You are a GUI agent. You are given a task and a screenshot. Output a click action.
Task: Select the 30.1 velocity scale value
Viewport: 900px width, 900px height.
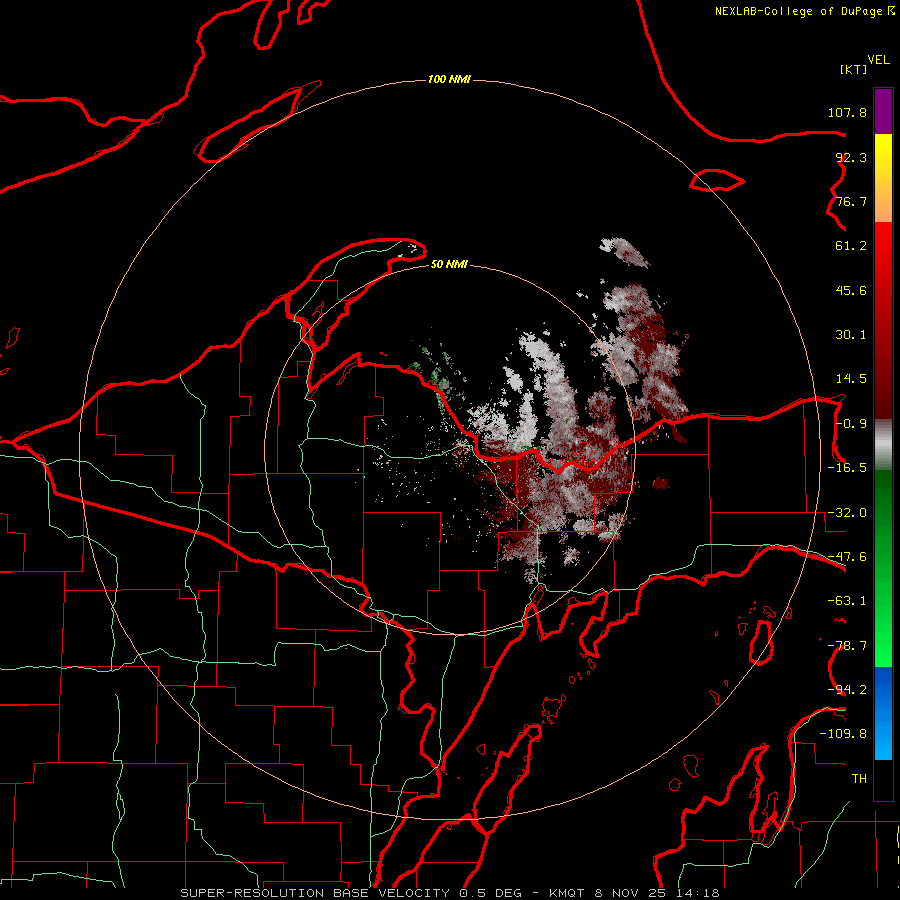click(x=851, y=335)
